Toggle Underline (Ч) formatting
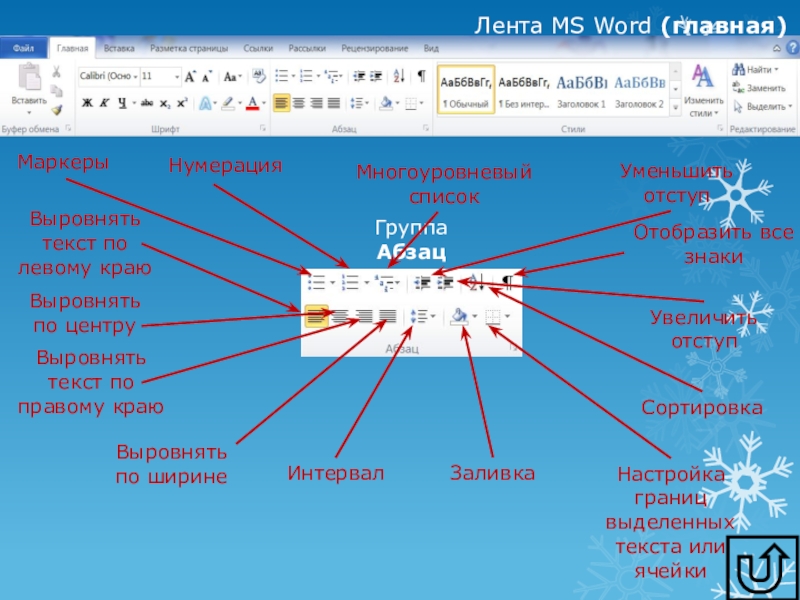 [x=122, y=104]
